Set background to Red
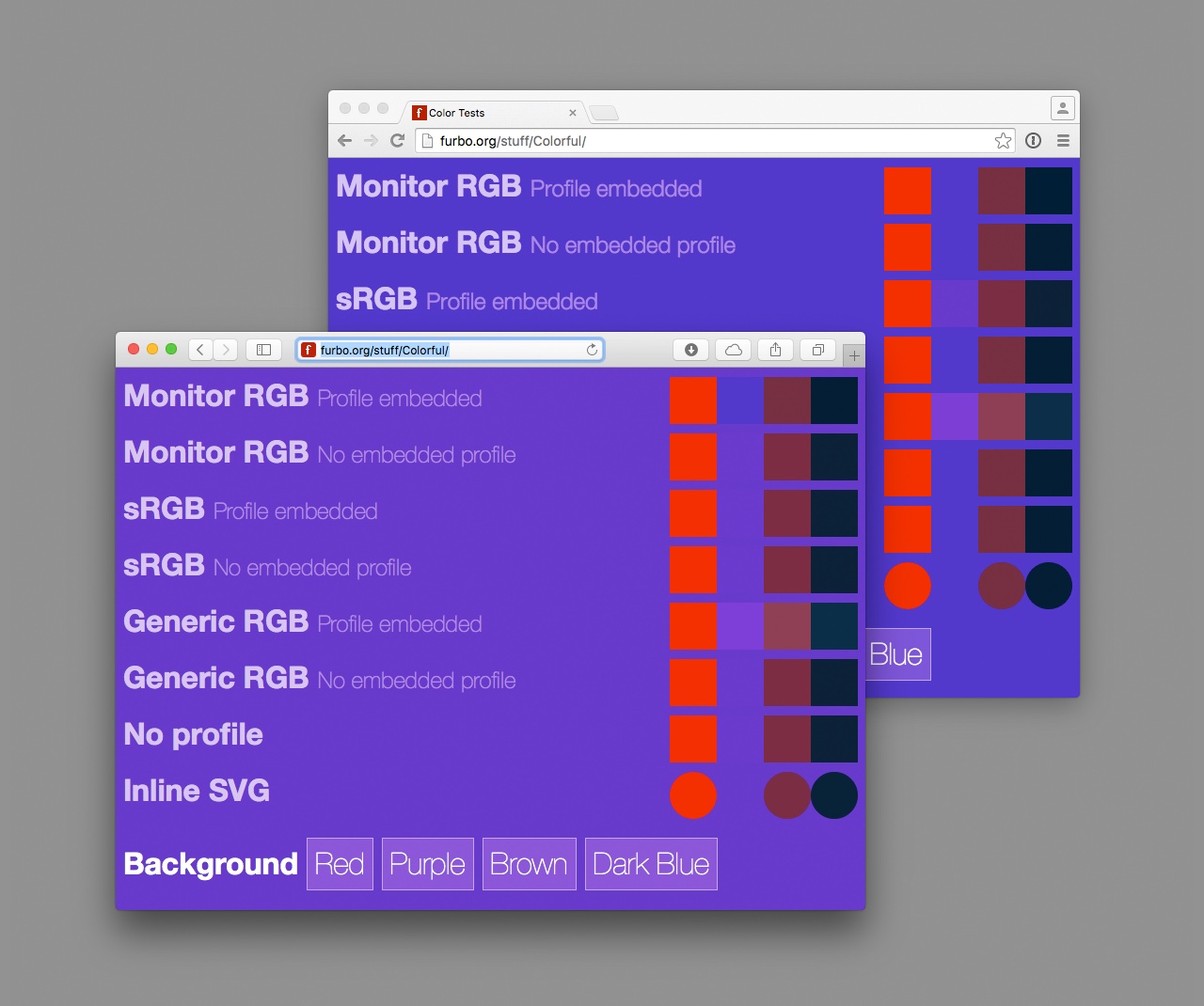This screenshot has width=1204, height=1006. pyautogui.click(x=340, y=864)
